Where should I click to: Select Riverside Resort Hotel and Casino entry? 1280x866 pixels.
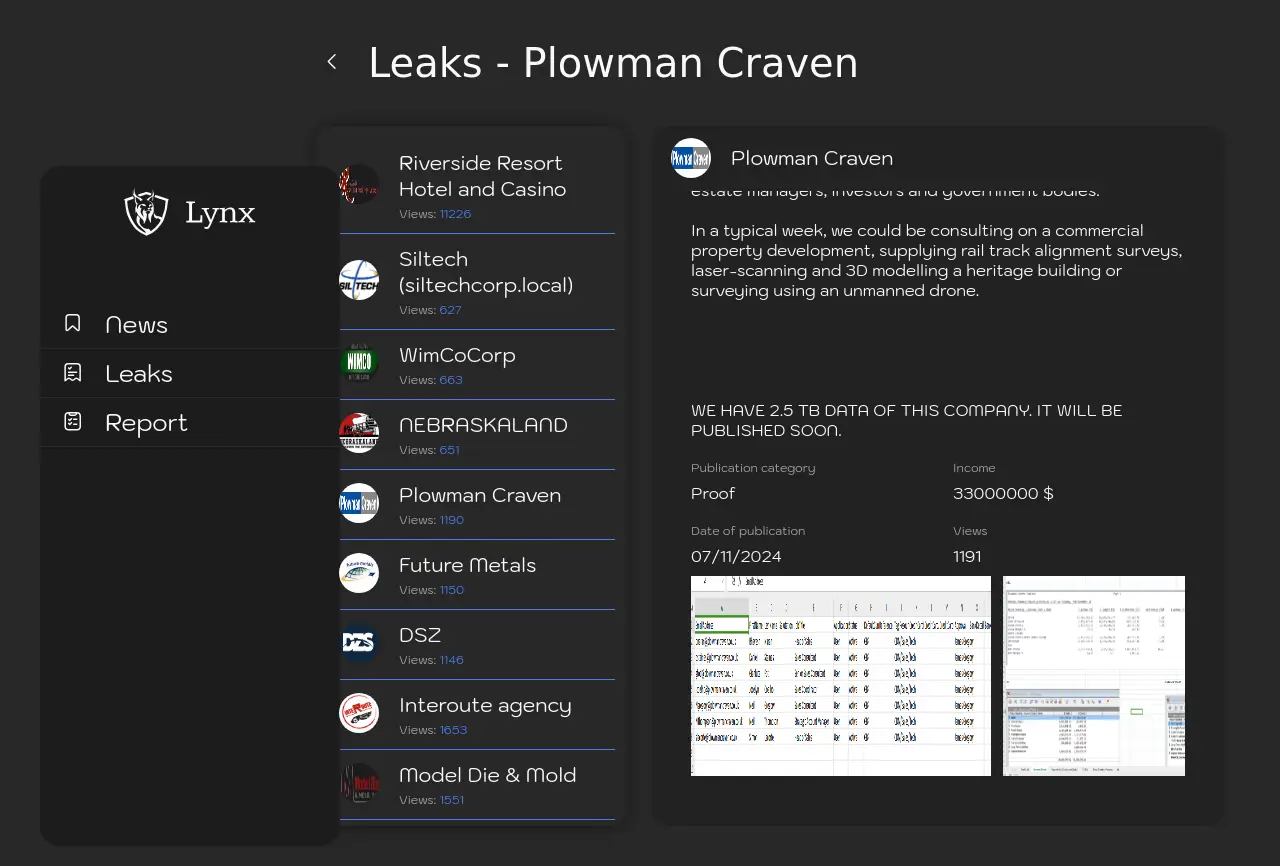[482, 176]
